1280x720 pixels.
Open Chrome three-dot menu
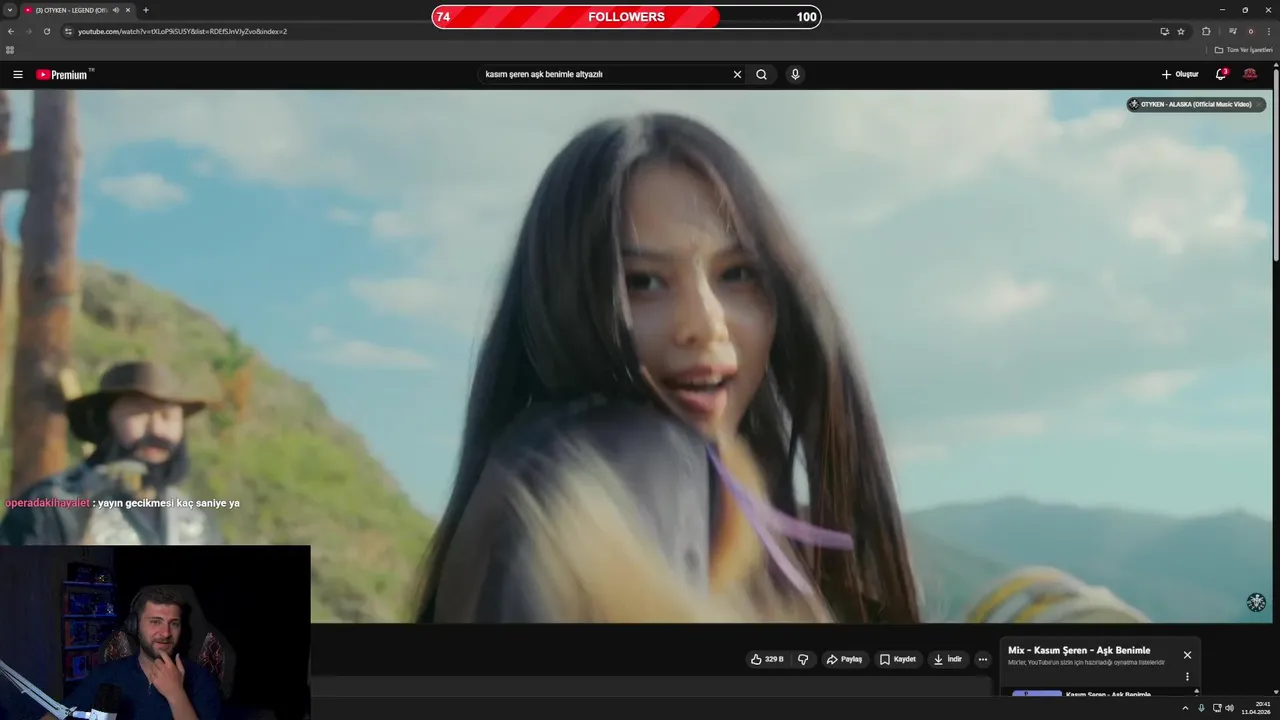(1269, 31)
